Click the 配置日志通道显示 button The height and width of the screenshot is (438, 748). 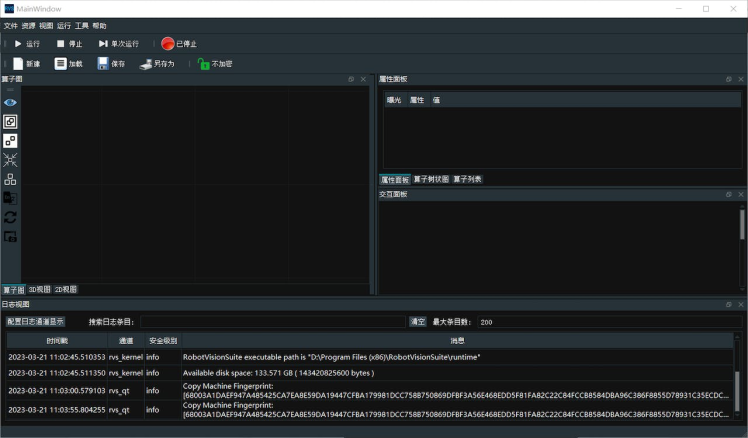point(36,322)
